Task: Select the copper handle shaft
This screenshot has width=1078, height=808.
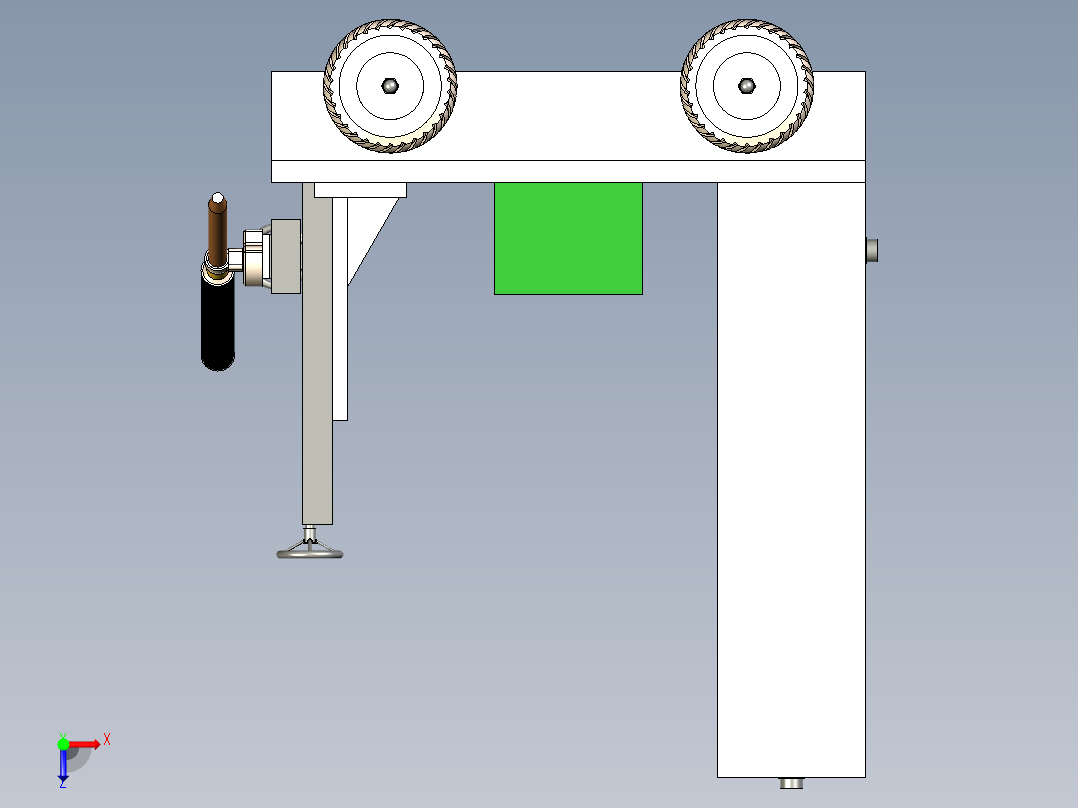Action: 216,230
